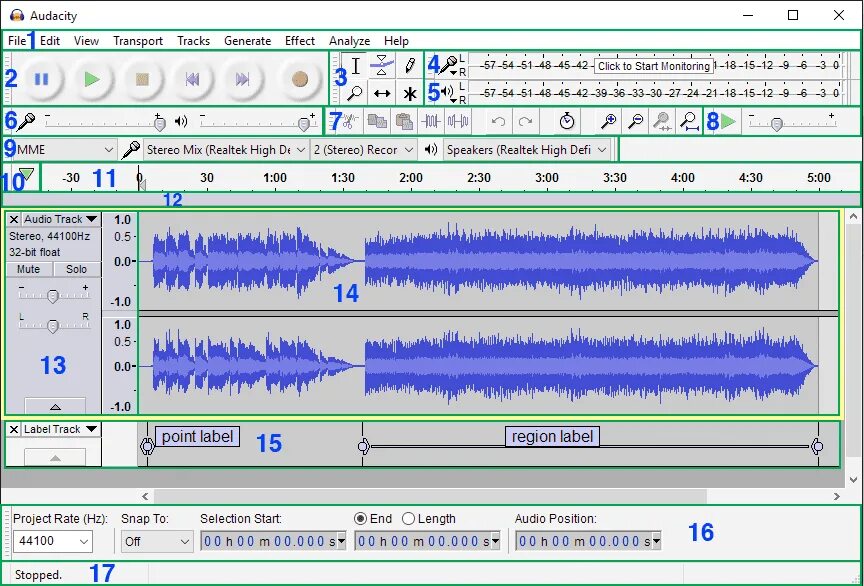
Task: Solo the Audio Track
Action: 76,269
